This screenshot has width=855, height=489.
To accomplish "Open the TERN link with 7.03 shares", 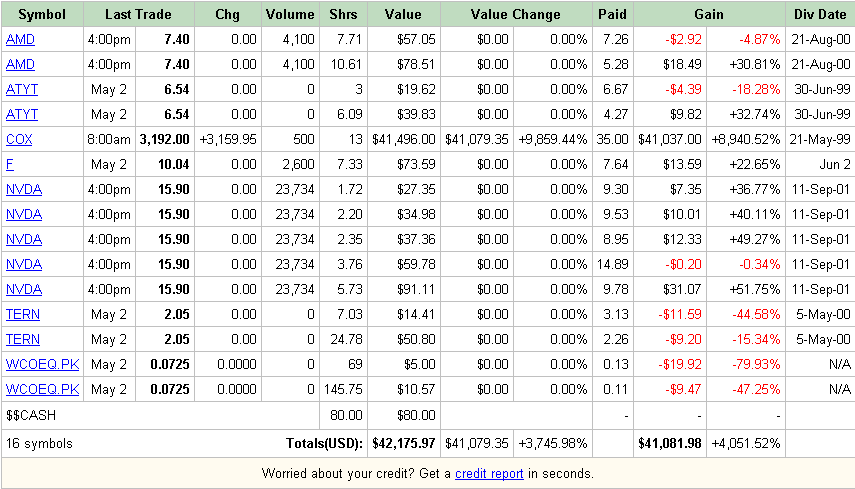I will [x=23, y=315].
